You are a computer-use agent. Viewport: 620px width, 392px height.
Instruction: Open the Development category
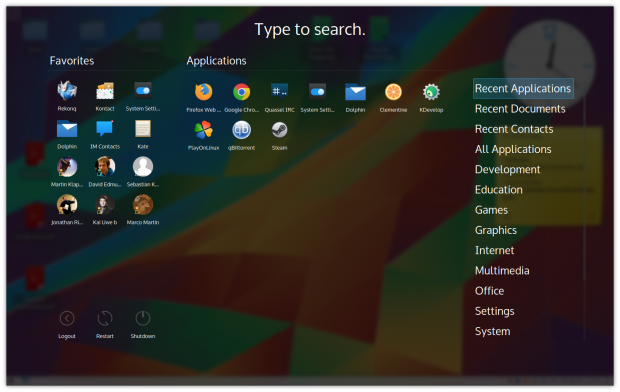507,170
